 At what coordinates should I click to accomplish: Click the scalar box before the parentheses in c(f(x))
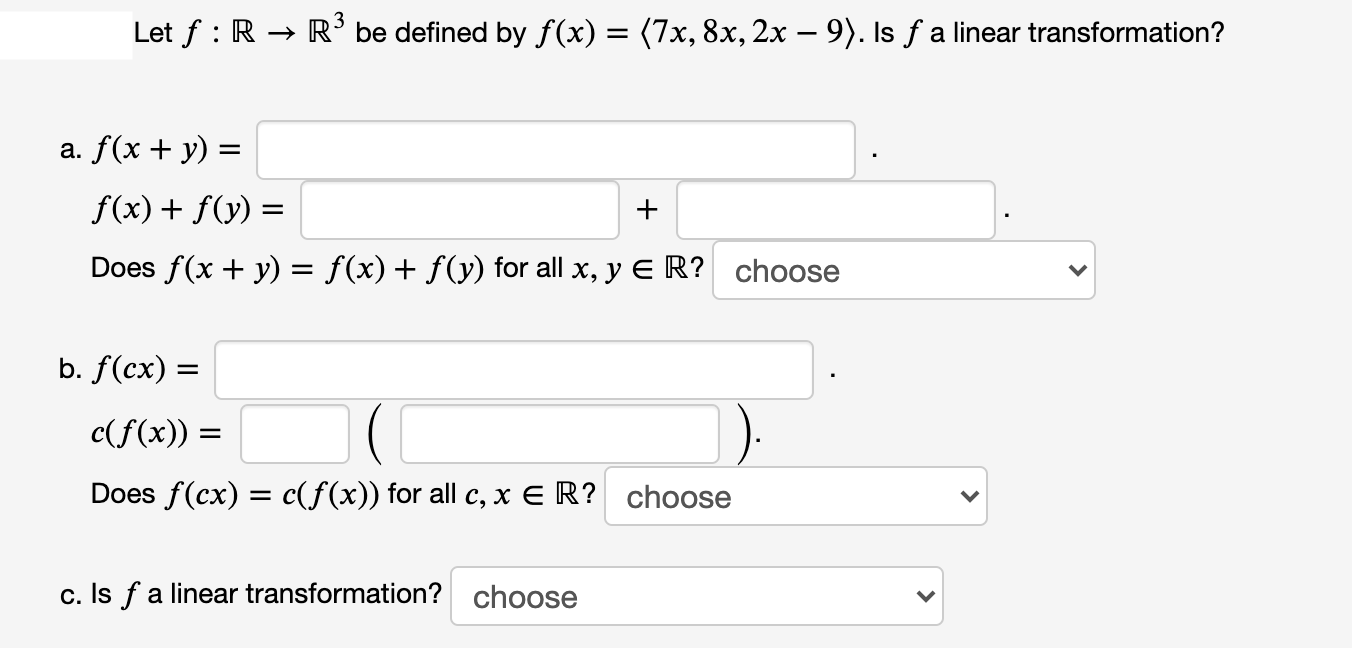(x=293, y=432)
